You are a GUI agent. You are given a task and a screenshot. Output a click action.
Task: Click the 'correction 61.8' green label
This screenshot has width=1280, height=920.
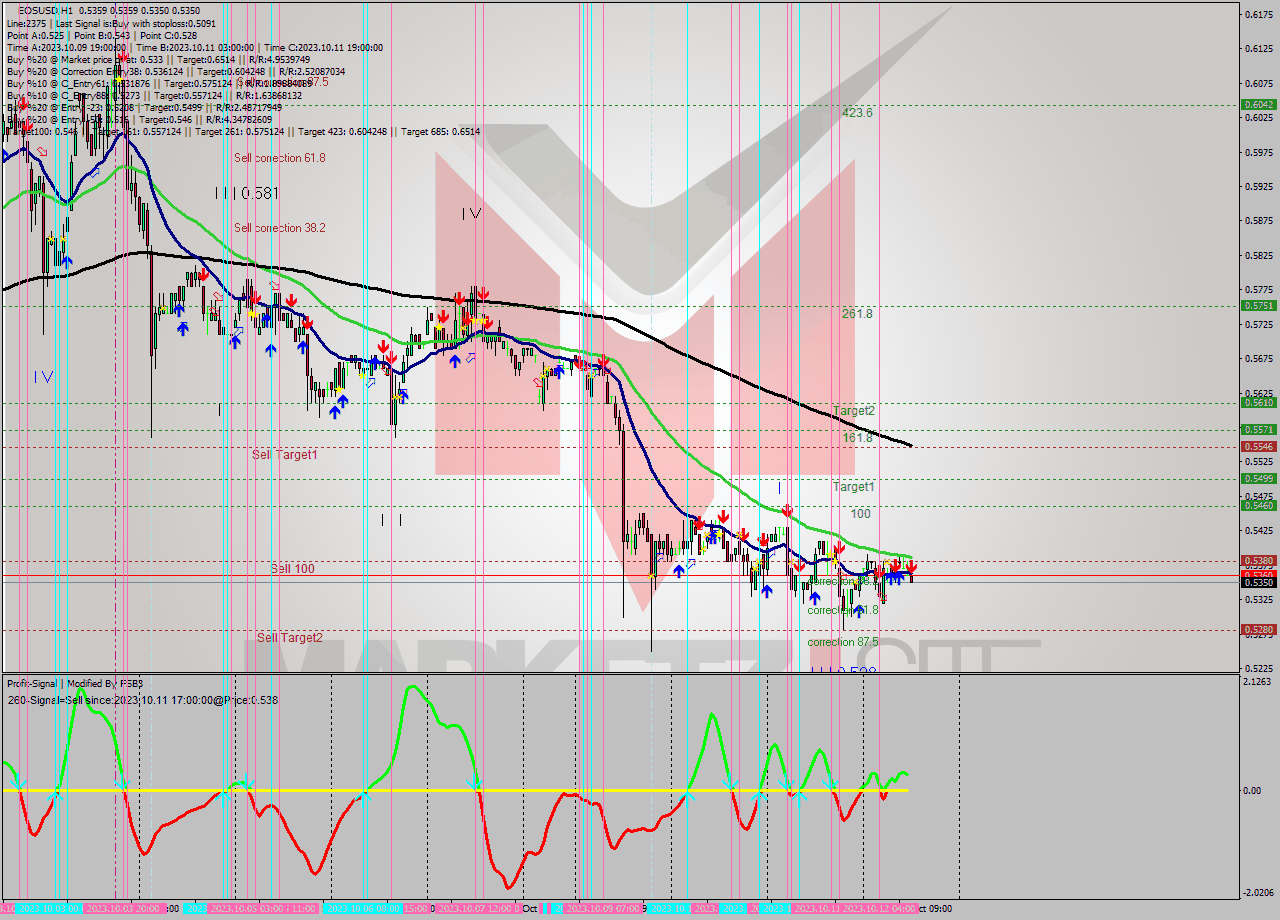coord(843,610)
